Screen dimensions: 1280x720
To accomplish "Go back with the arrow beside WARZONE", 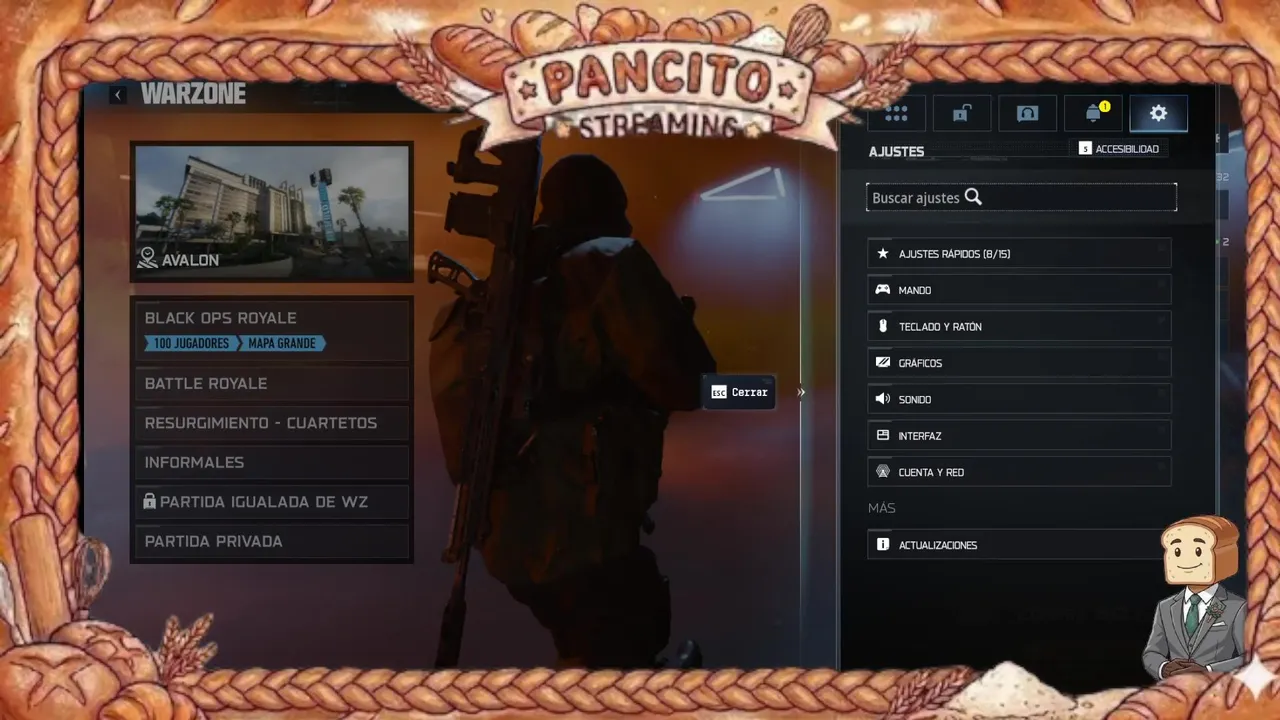I will [x=118, y=95].
